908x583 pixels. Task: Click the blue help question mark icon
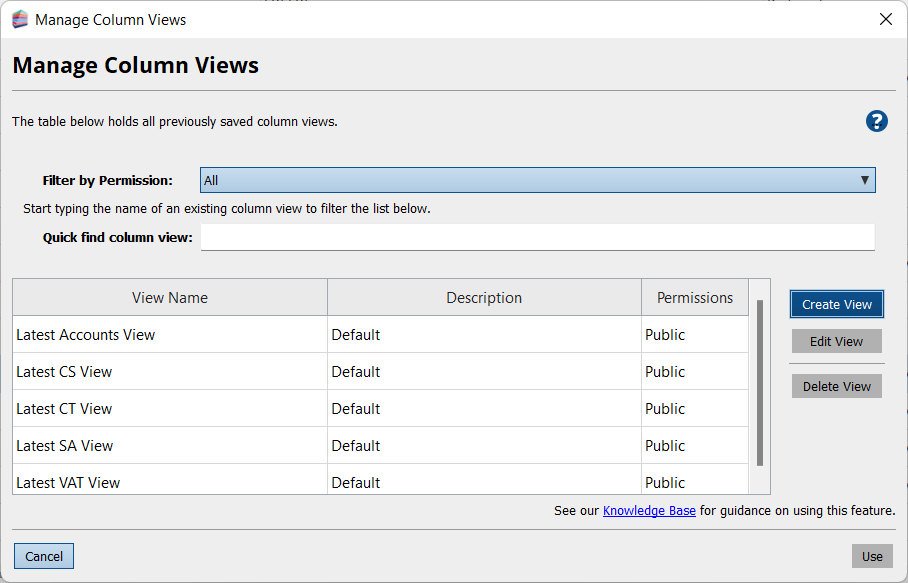(876, 121)
